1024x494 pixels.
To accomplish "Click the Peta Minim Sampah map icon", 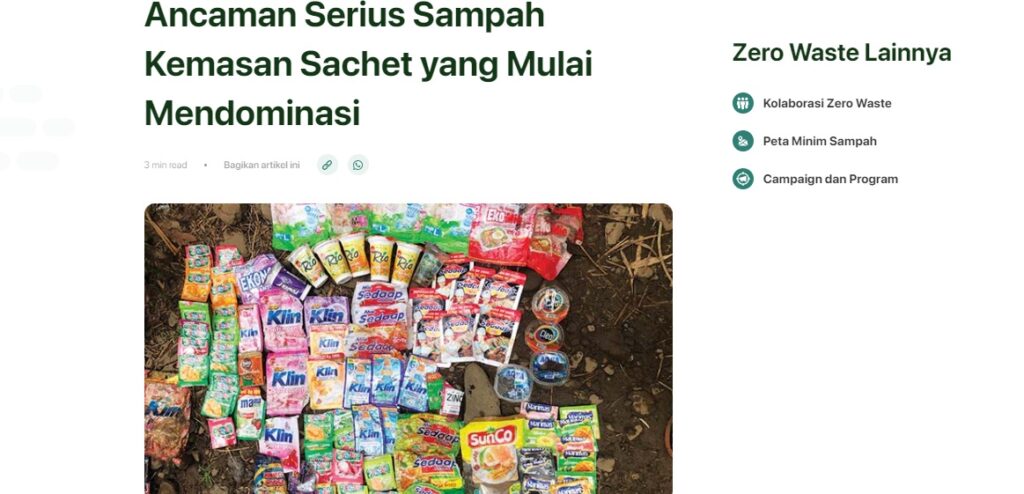I will pos(743,140).
